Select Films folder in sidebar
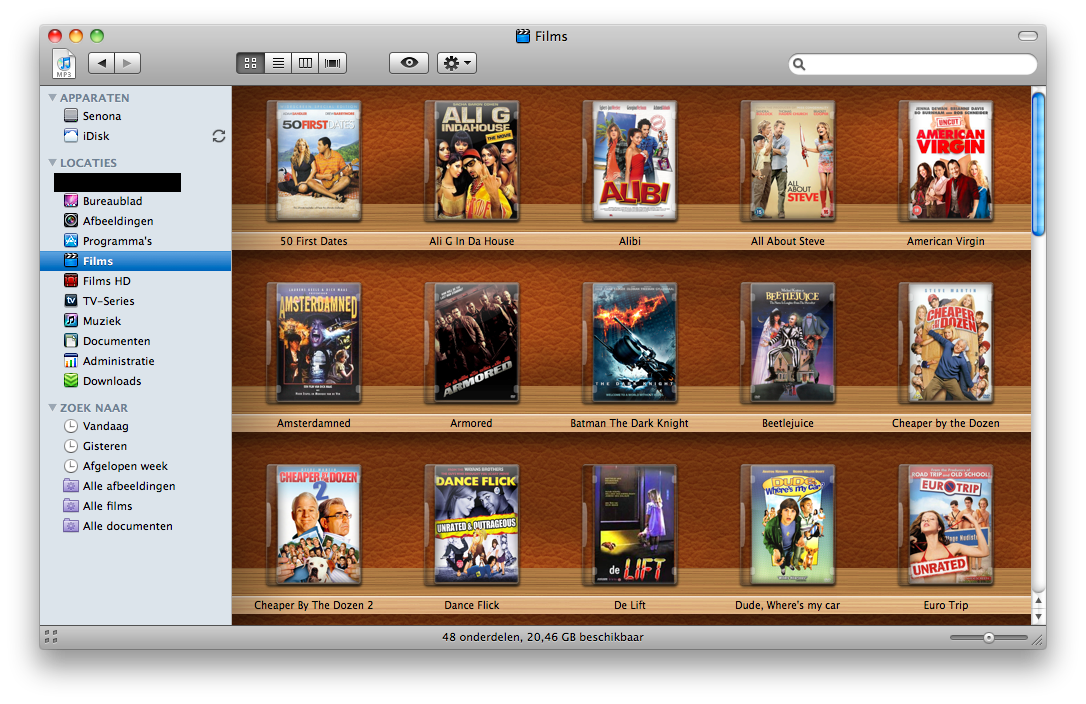This screenshot has height=704, width=1086. pyautogui.click(x=136, y=261)
